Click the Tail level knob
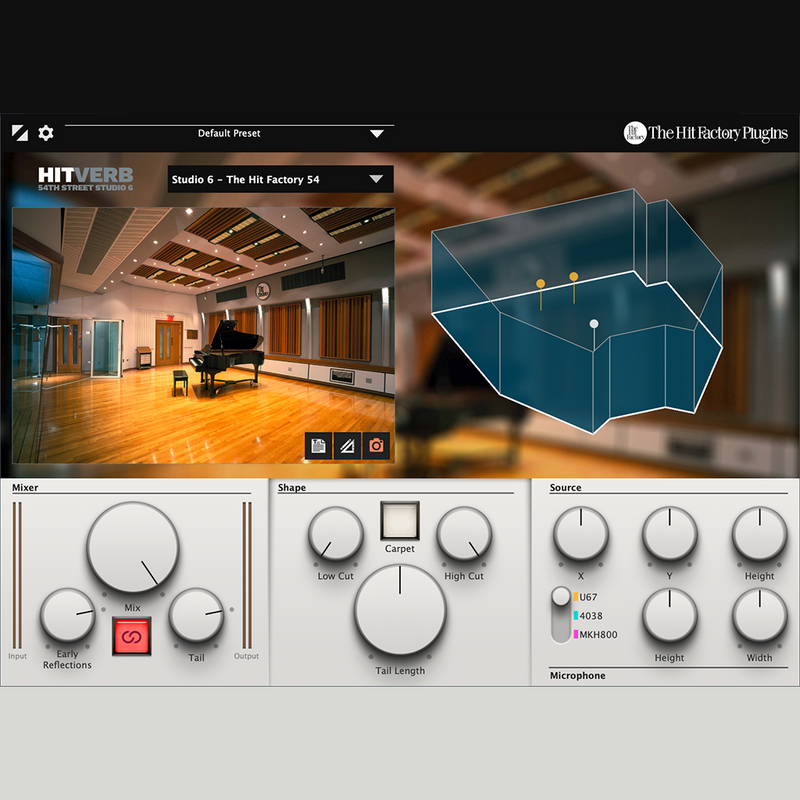The image size is (800, 800). click(x=196, y=615)
